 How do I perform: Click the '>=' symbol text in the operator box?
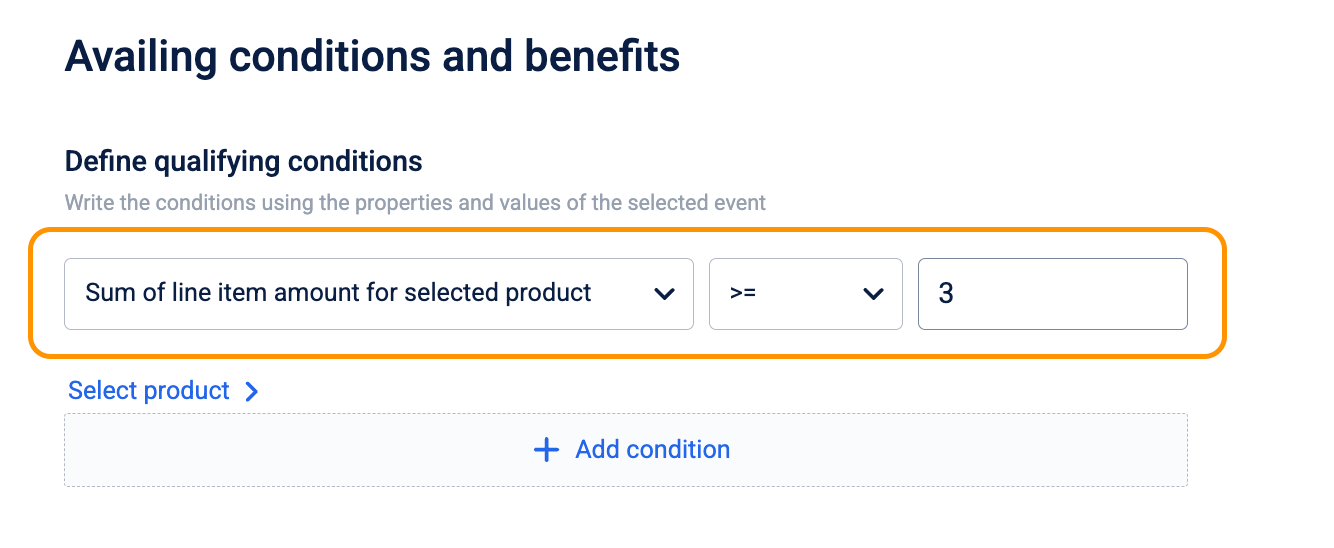(x=742, y=294)
